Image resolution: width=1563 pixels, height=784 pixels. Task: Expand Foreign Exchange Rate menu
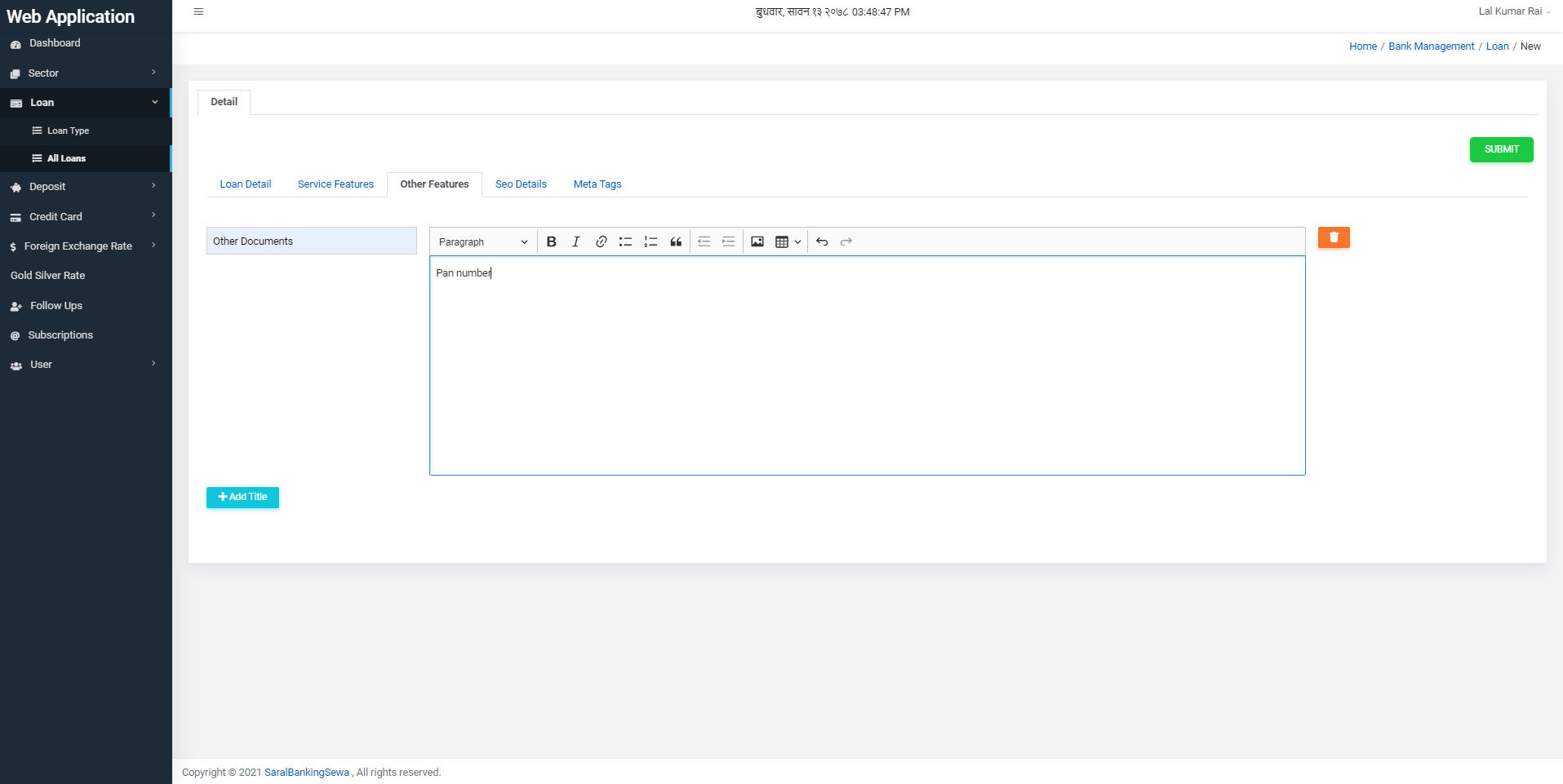click(x=86, y=246)
